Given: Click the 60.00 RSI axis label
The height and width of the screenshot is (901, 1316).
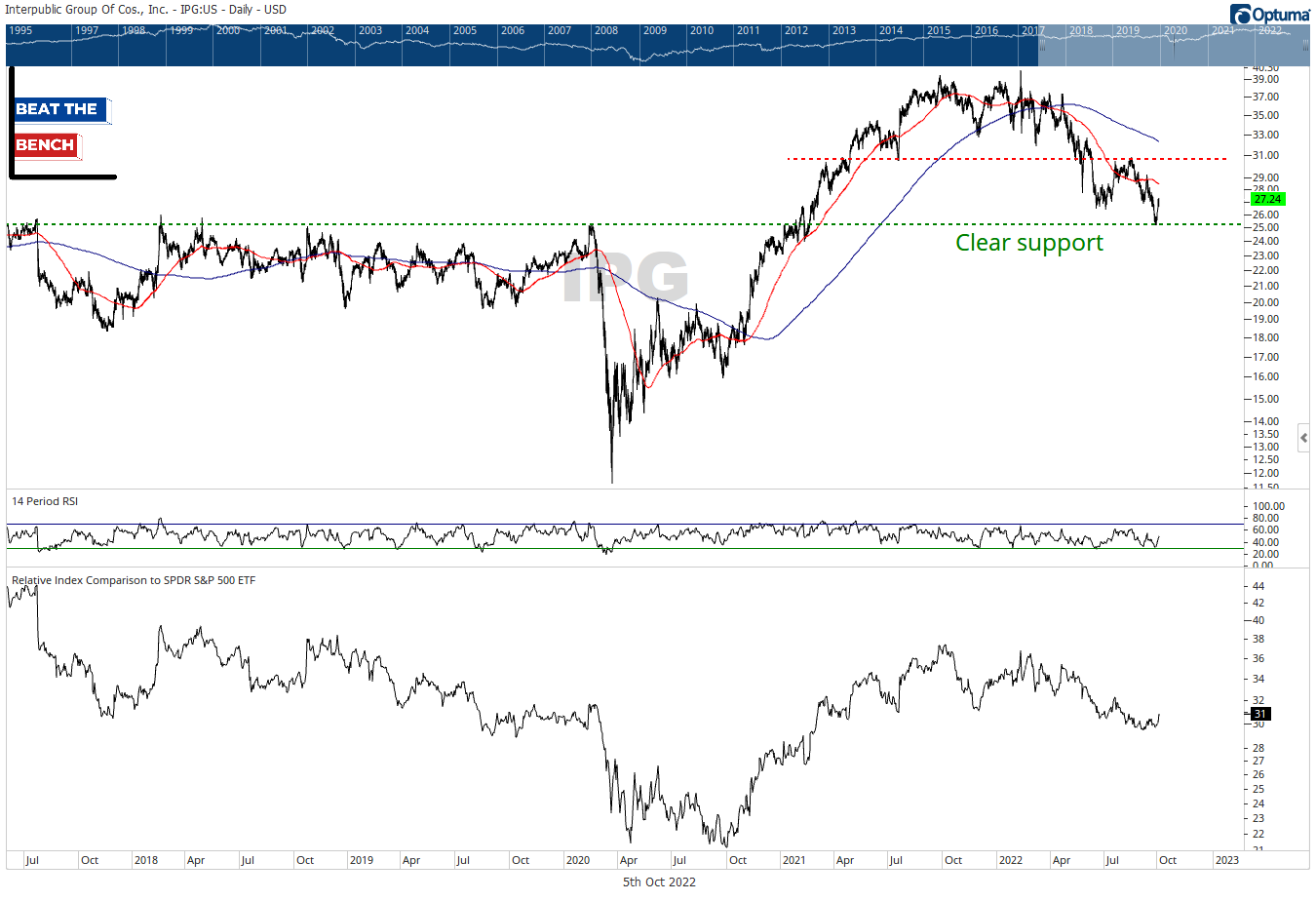Looking at the screenshot, I should [x=1266, y=530].
